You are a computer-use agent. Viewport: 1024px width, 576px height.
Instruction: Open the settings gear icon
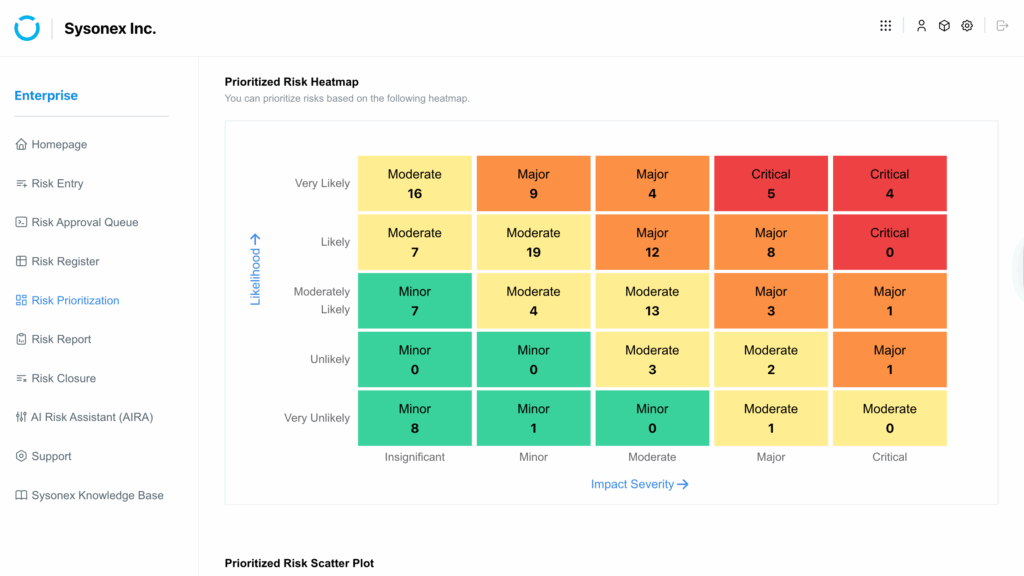coord(967,26)
